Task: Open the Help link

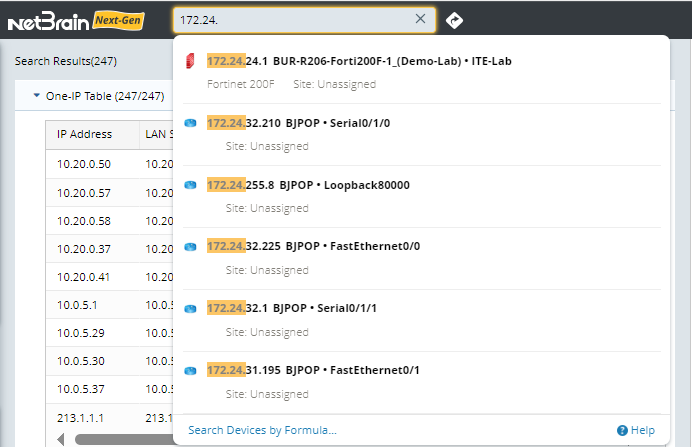Action: [x=636, y=430]
